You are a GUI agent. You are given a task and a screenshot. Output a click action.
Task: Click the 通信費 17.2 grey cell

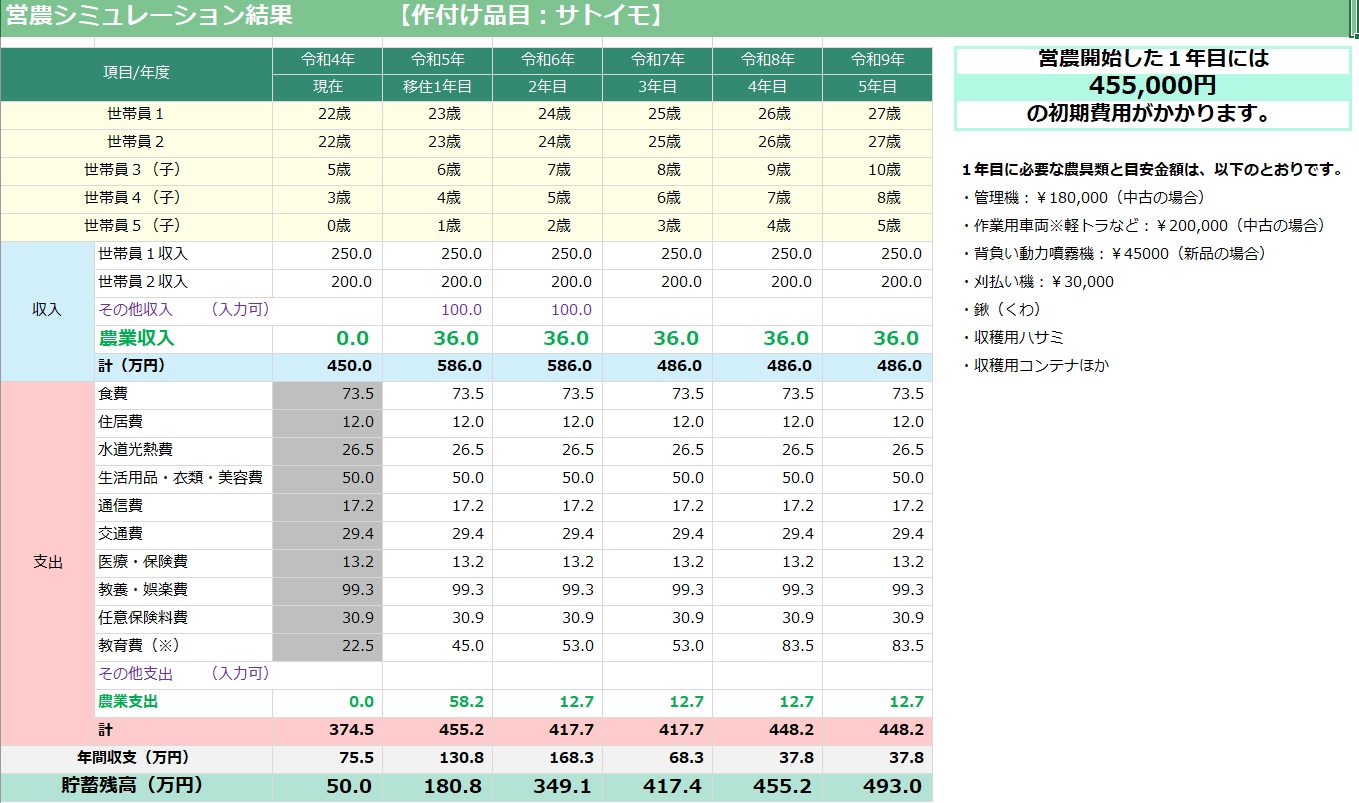pyautogui.click(x=327, y=506)
